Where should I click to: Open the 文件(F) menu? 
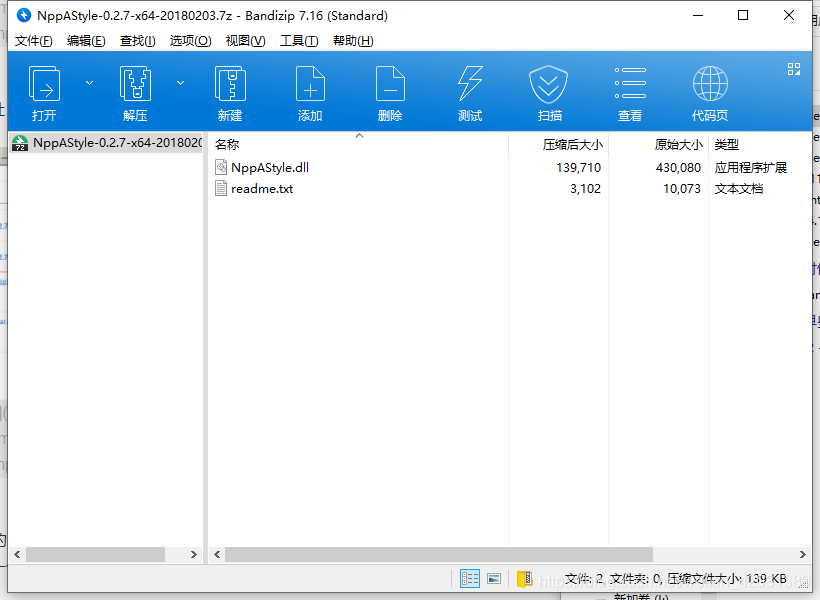33,41
